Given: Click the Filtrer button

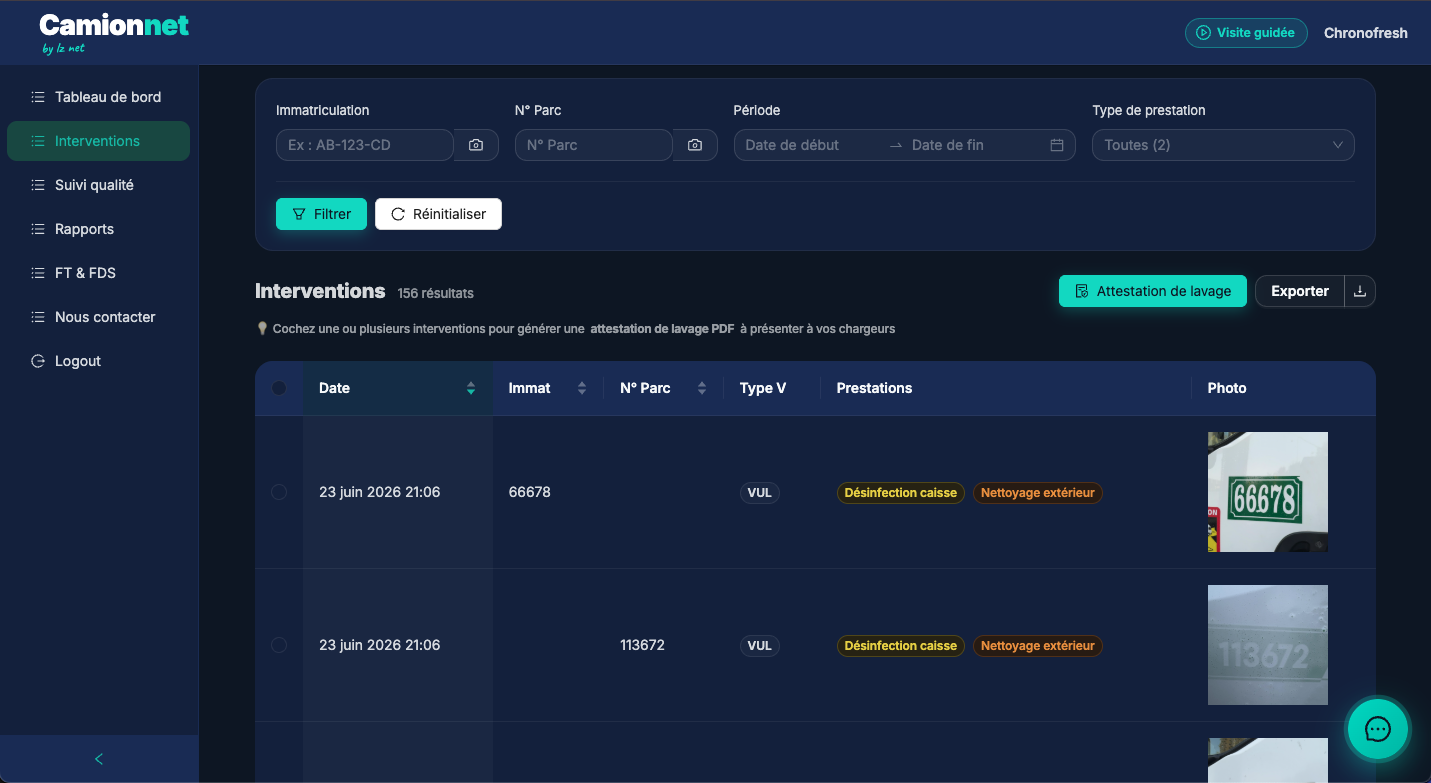Looking at the screenshot, I should coord(321,214).
